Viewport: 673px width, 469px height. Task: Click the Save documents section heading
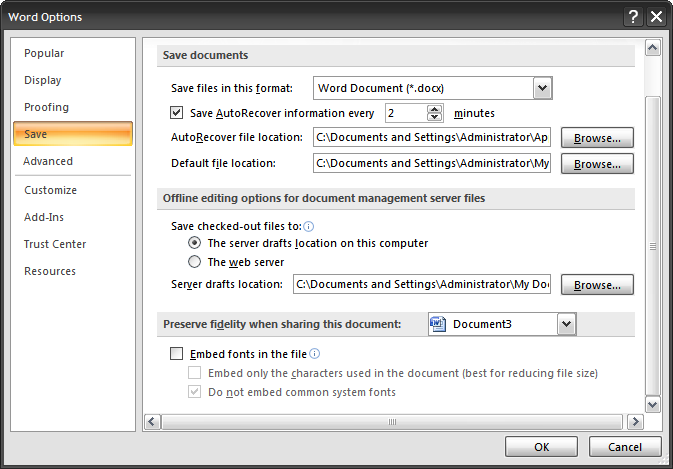[x=205, y=55]
